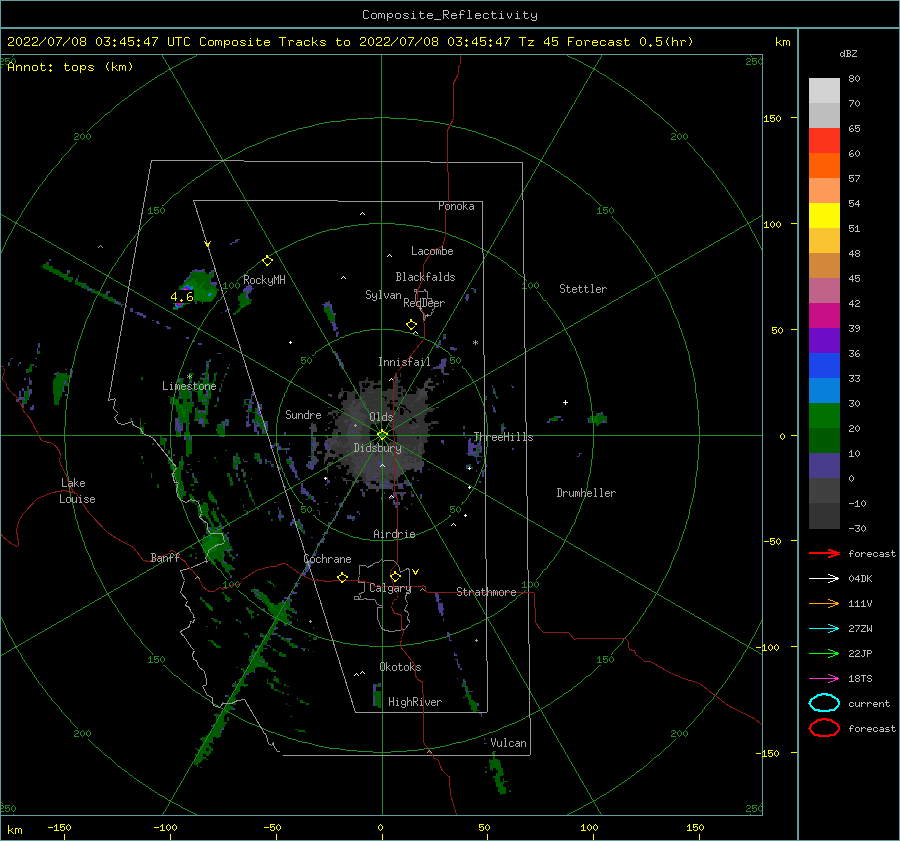
Task: Click the Cochrane label
Action: (327, 559)
